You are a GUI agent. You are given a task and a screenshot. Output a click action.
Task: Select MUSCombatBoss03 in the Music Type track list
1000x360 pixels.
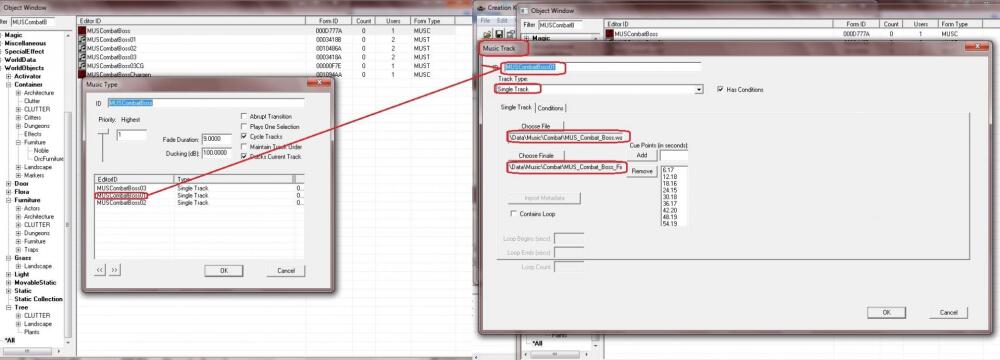[x=121, y=188]
